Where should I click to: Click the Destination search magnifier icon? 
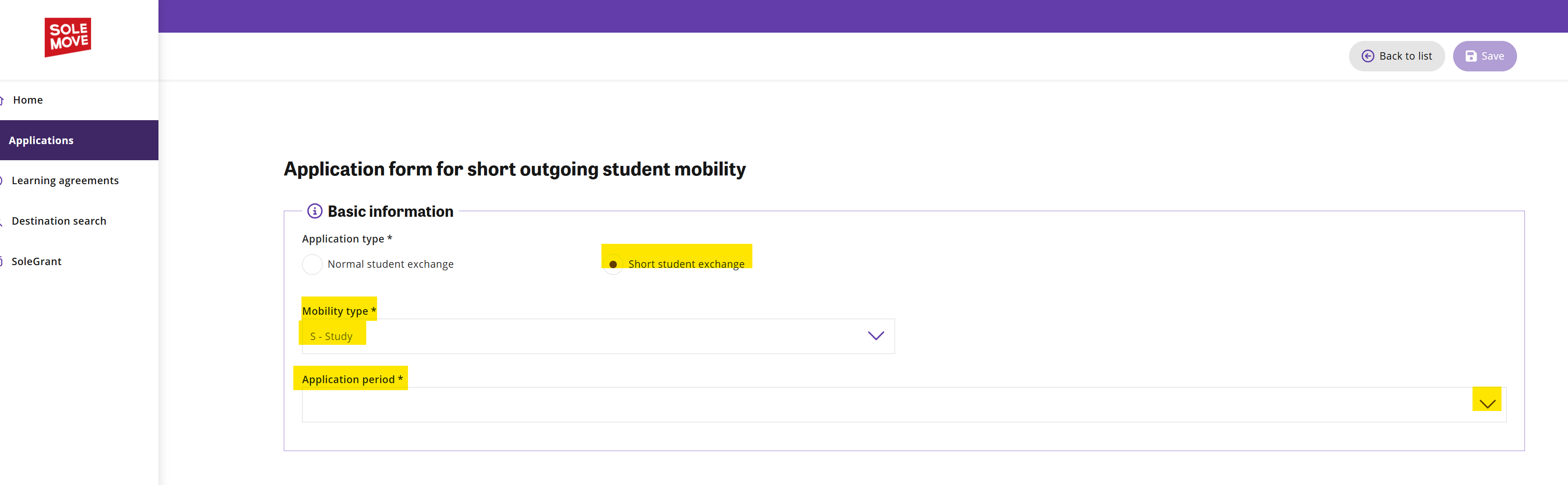tap(2, 221)
